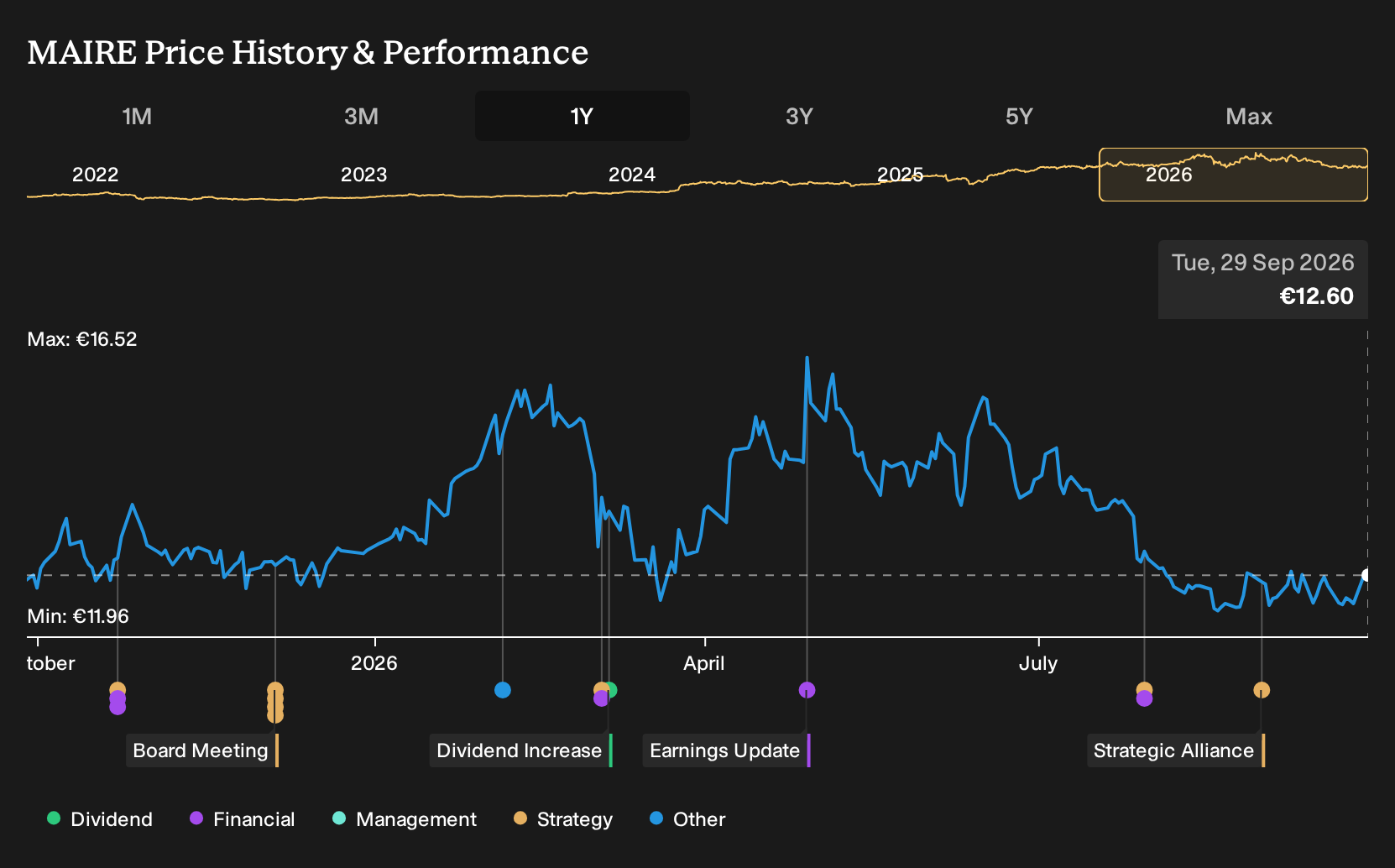Click the 2023 region in the overview chart
Viewport: 1395px width, 868px height.
coord(363,175)
